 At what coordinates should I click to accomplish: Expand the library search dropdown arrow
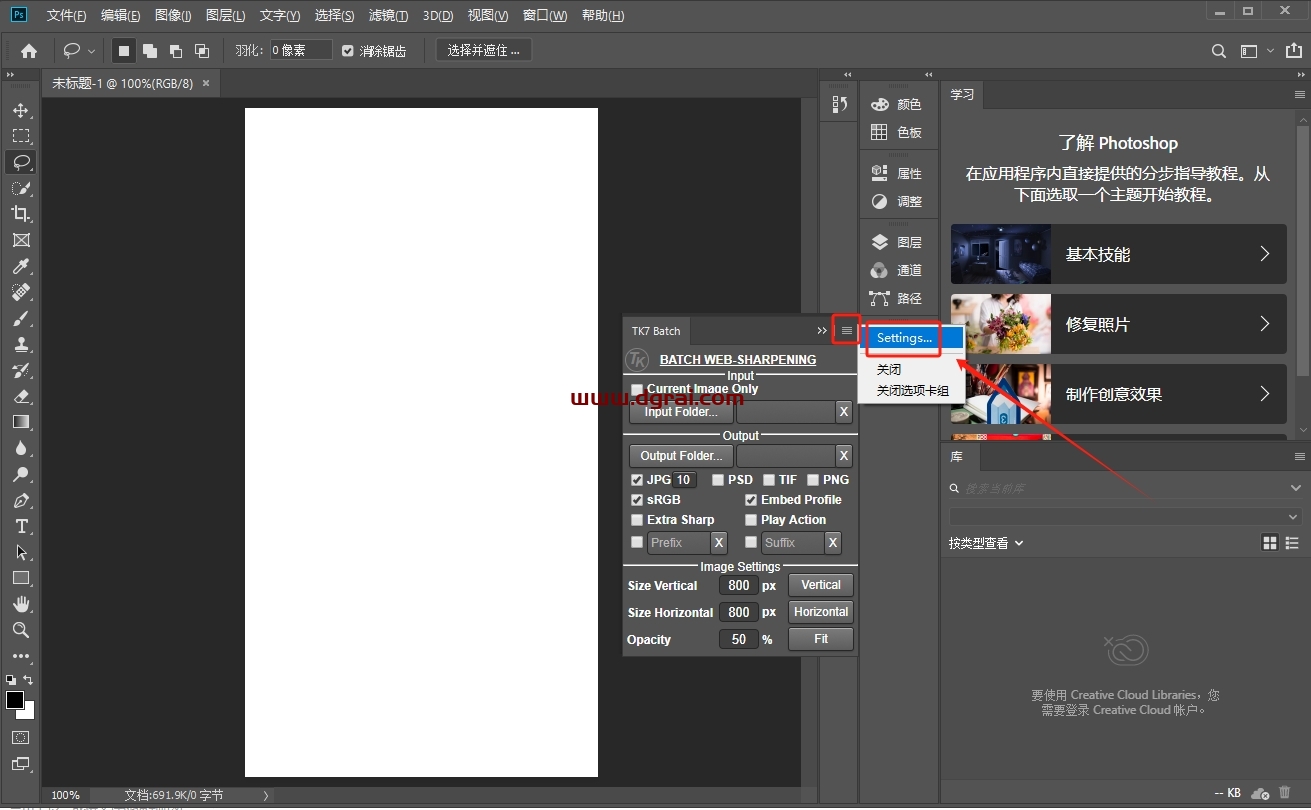(1296, 488)
